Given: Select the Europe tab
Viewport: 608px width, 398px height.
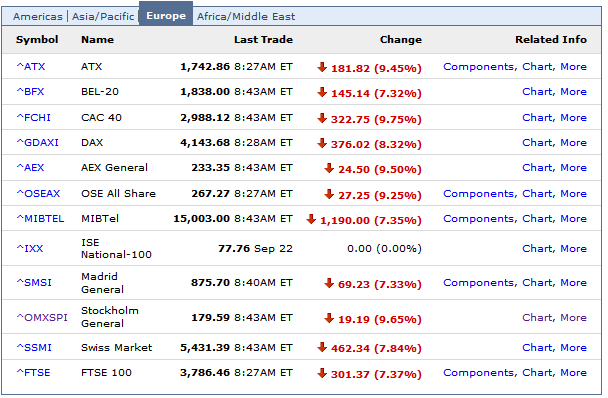Looking at the screenshot, I should pos(166,16).
